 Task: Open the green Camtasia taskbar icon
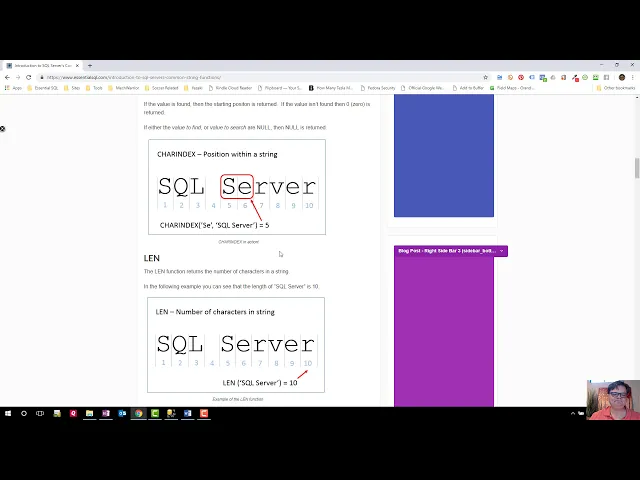click(155, 413)
